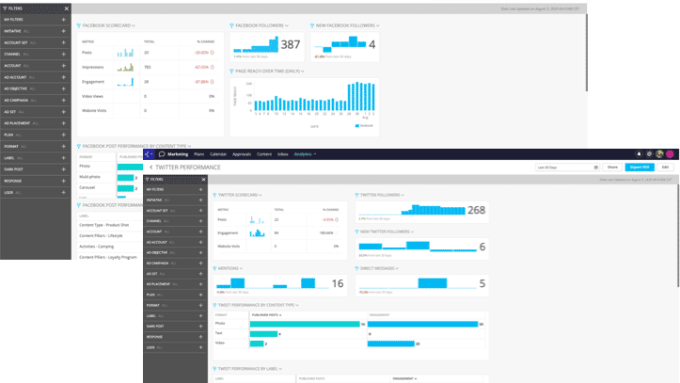Open the Calendar tab
This screenshot has width=680, height=383.
point(218,154)
